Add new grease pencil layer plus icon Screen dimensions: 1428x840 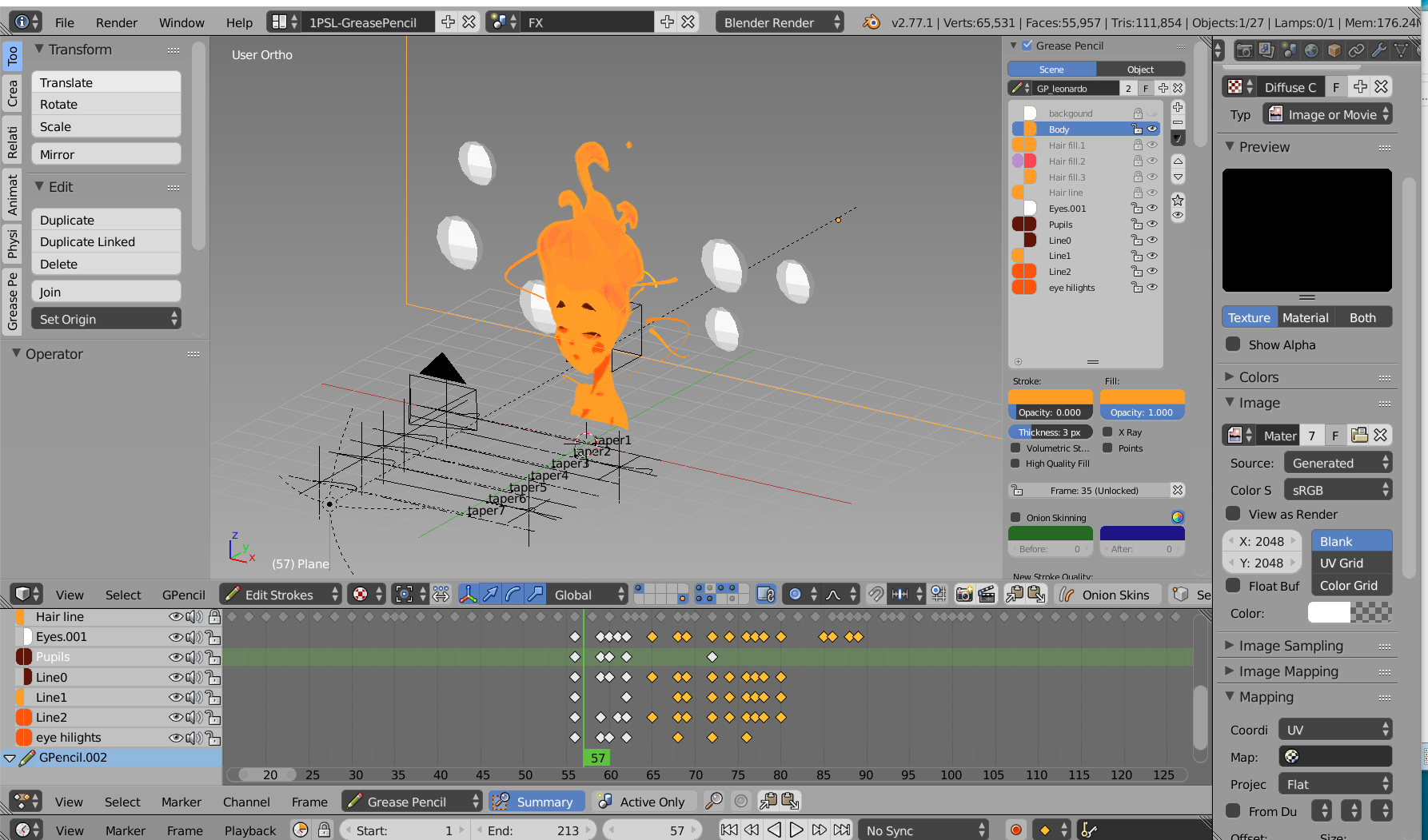[x=1178, y=107]
